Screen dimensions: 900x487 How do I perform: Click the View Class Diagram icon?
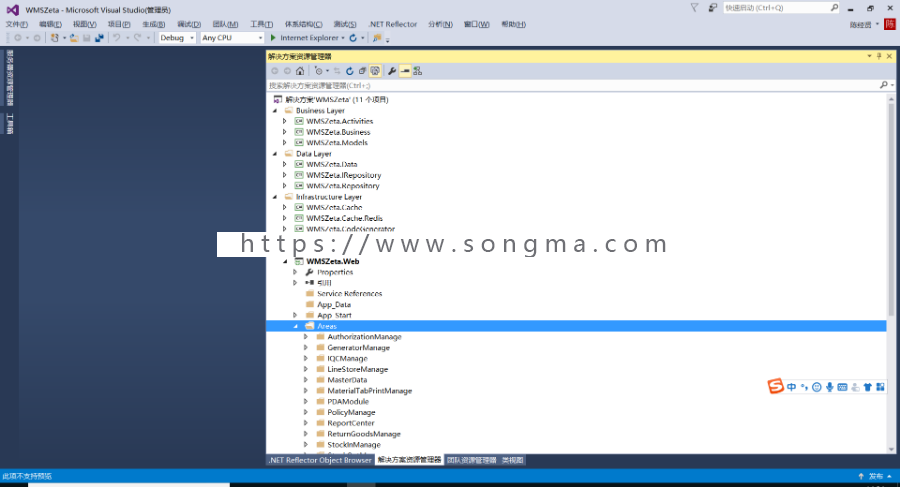tap(418, 71)
